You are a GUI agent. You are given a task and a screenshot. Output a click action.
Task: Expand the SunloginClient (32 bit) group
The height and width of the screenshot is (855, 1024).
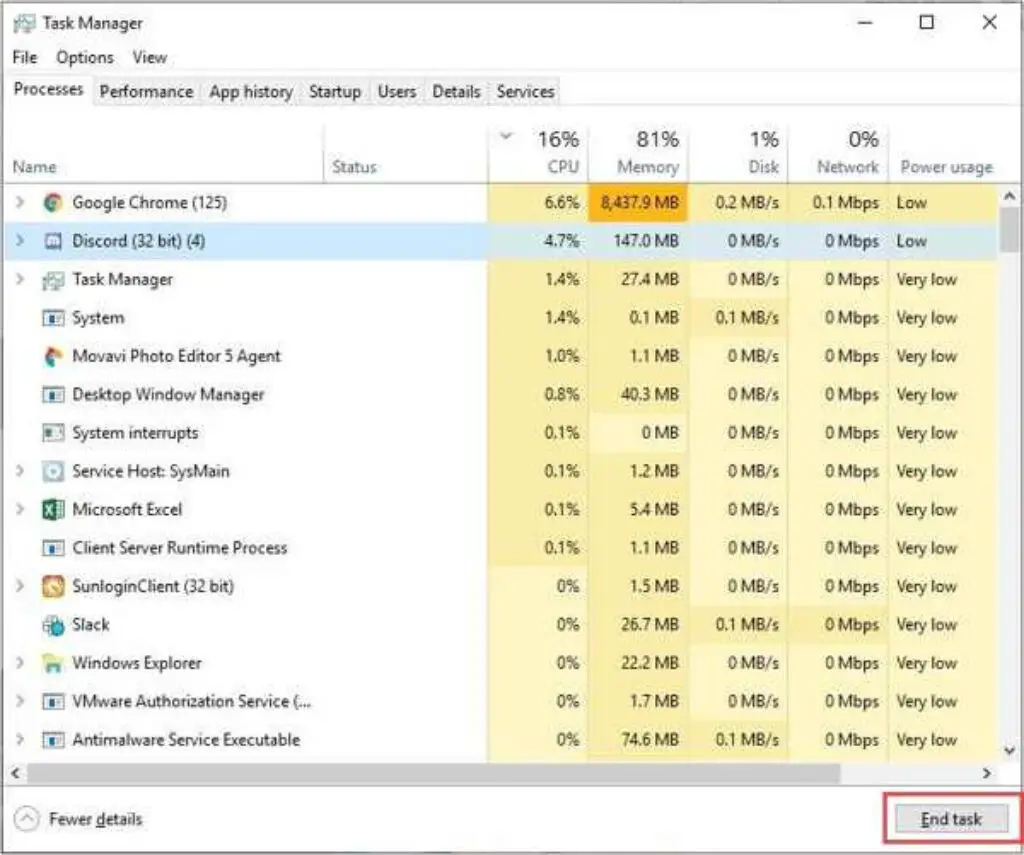pyautogui.click(x=20, y=586)
